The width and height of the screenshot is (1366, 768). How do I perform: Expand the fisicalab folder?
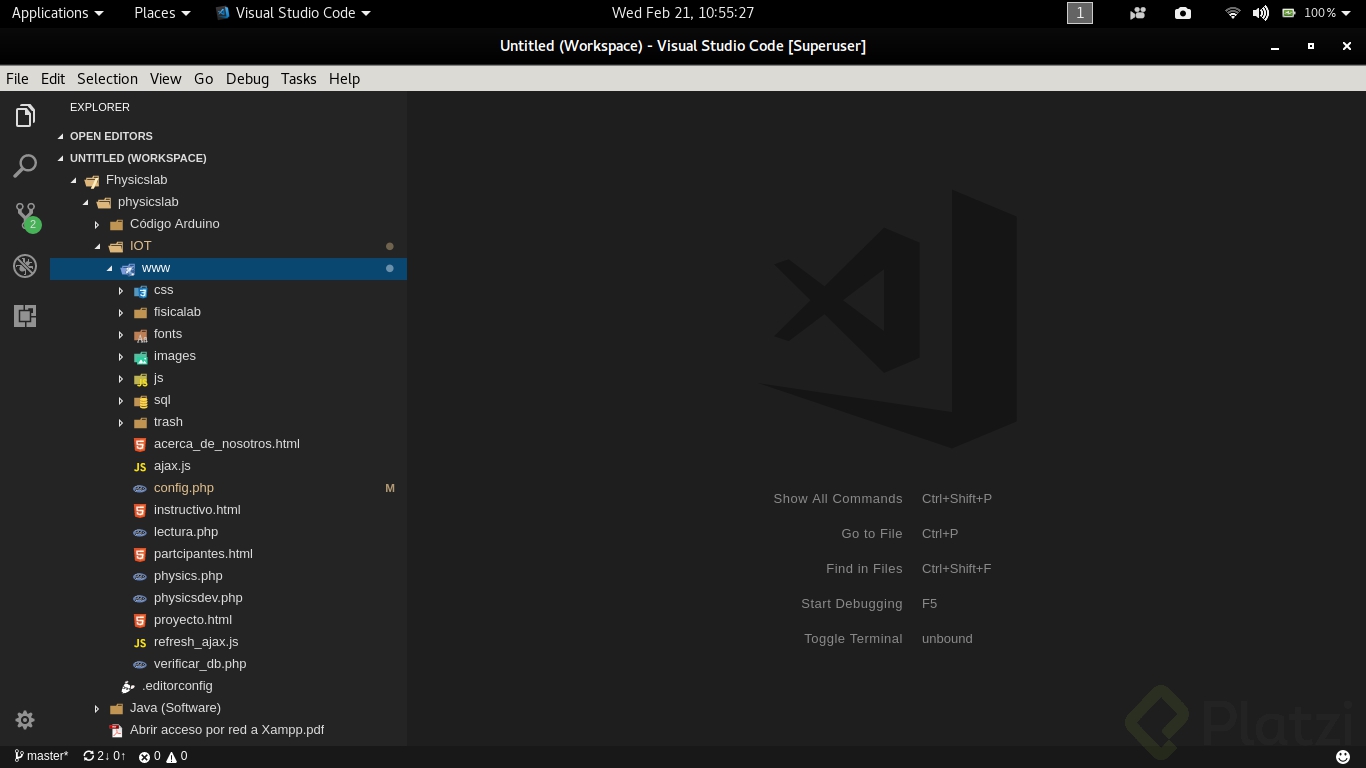click(x=228, y=312)
